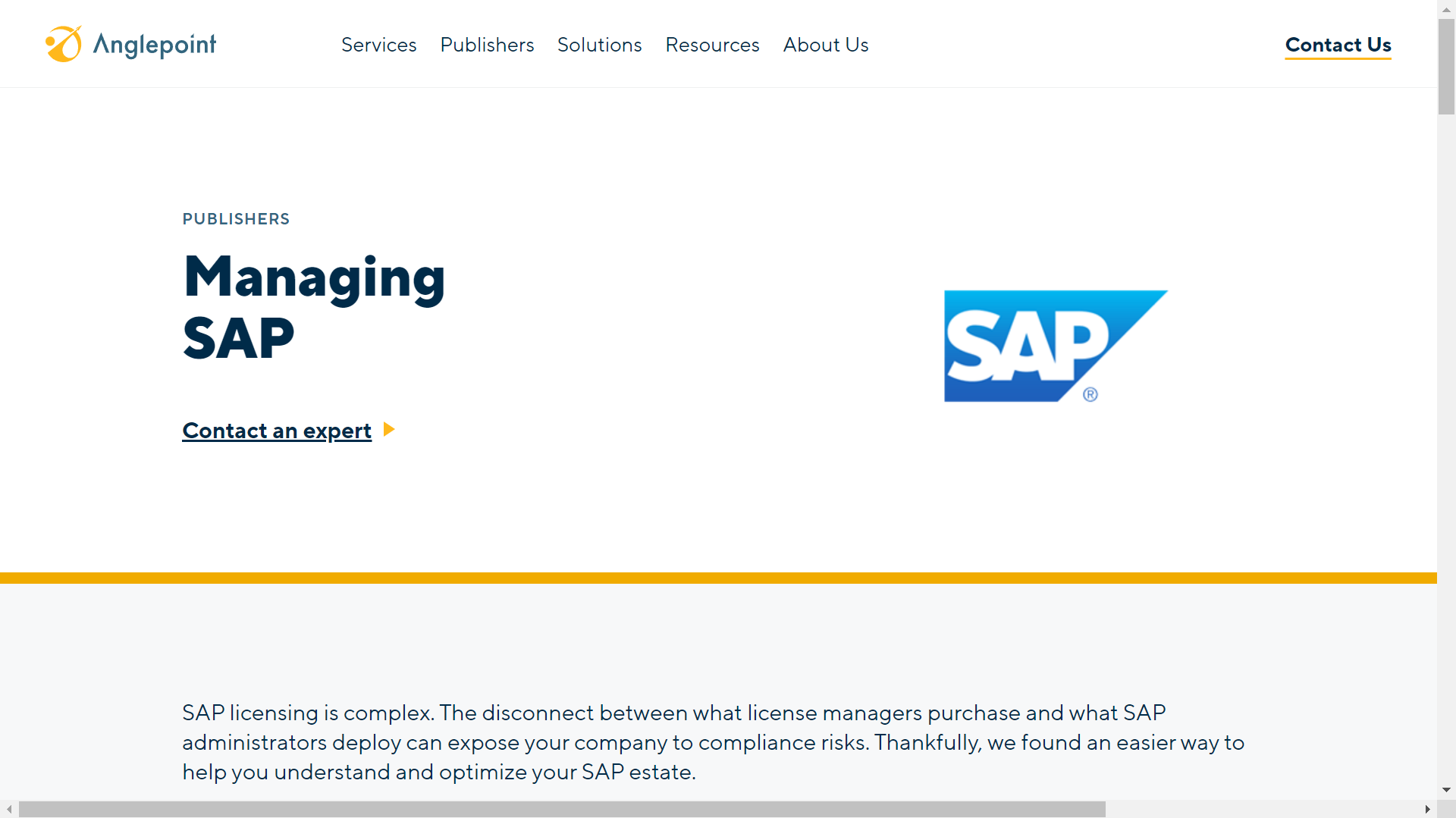Click the yellow arrow beside Contact an expert
The image size is (1456, 818).
pyautogui.click(x=389, y=429)
